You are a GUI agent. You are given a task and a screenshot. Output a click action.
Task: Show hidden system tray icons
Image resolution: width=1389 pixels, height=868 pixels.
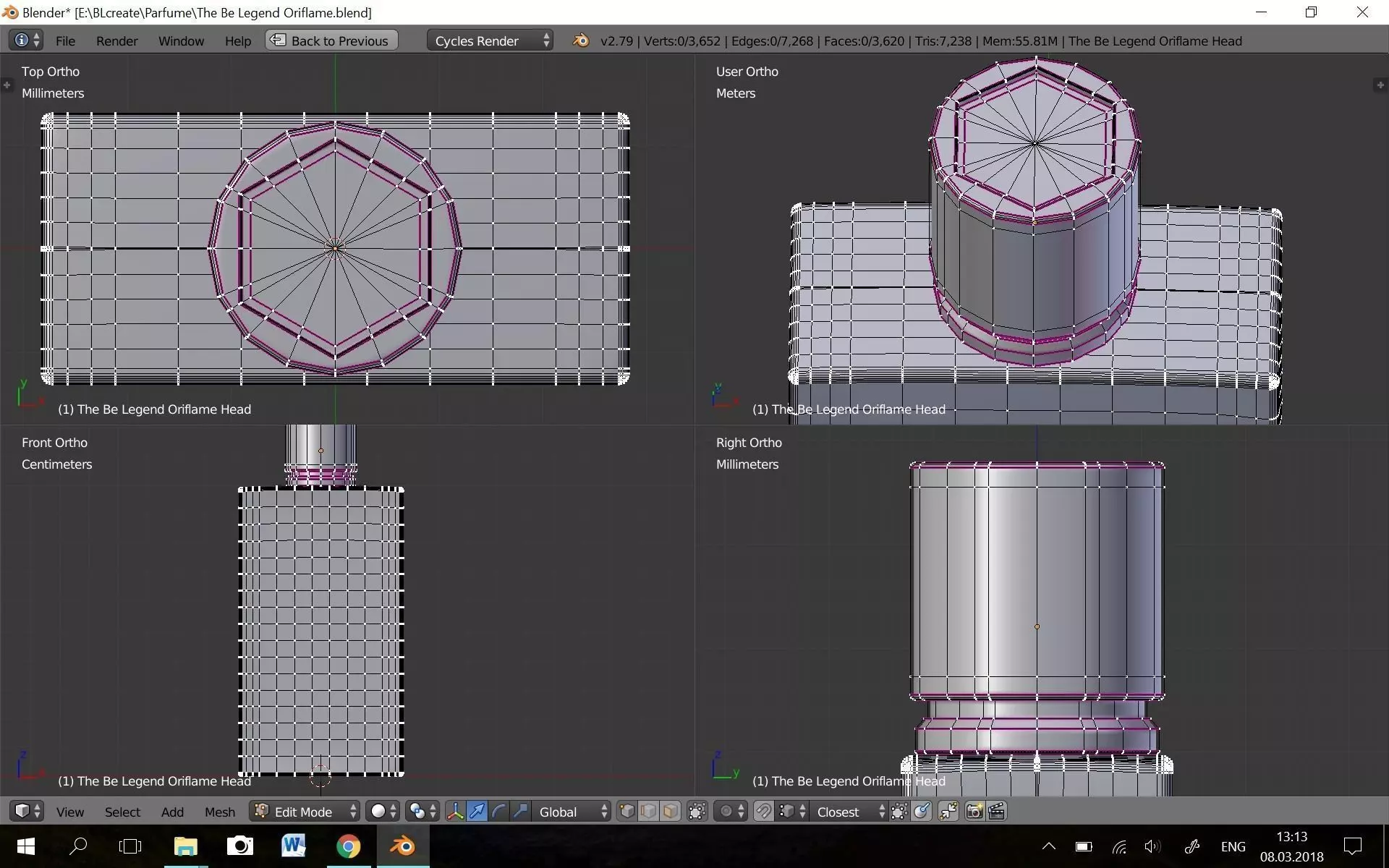tap(1048, 846)
